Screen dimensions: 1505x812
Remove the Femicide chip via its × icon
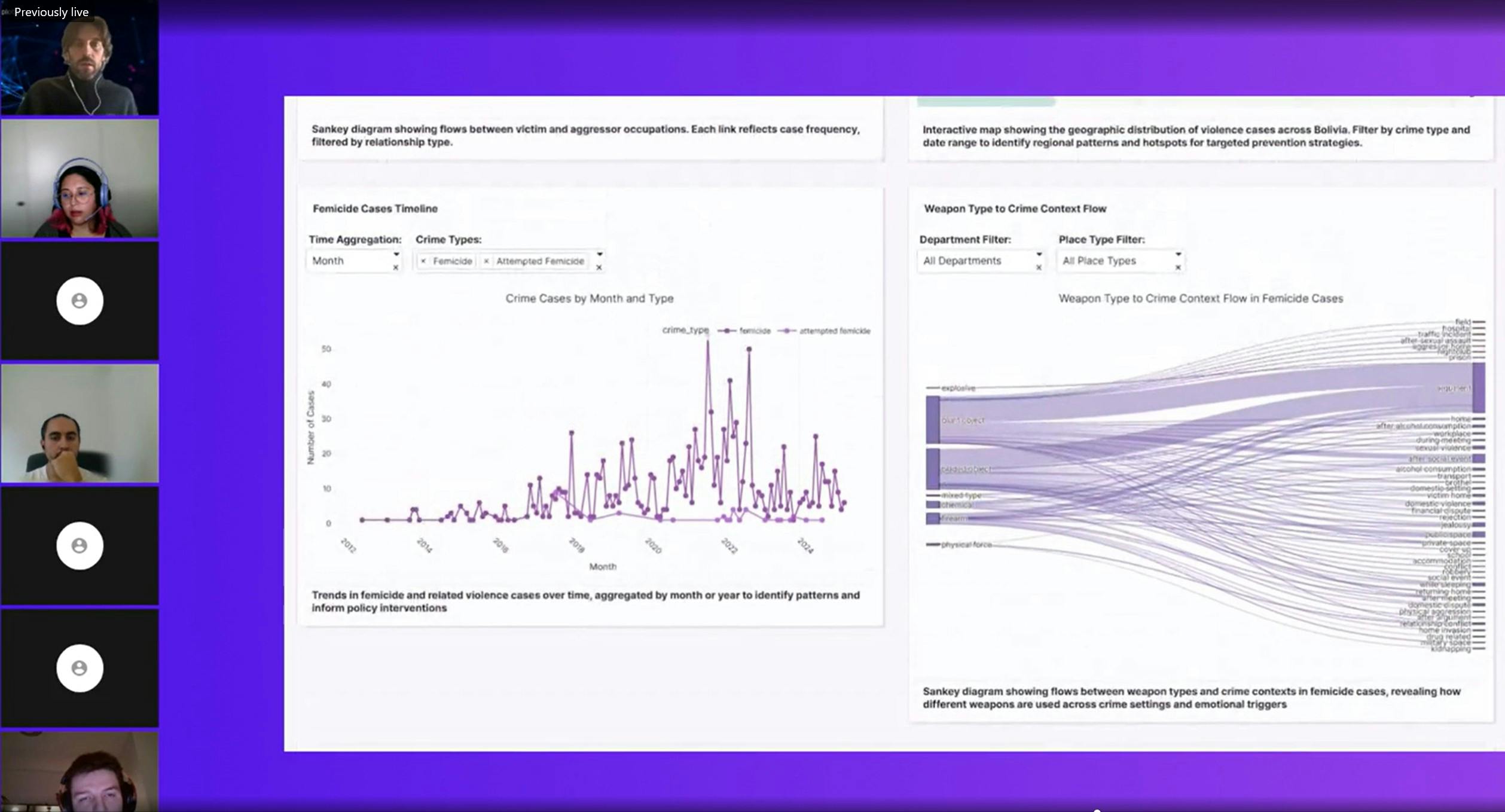tap(423, 261)
